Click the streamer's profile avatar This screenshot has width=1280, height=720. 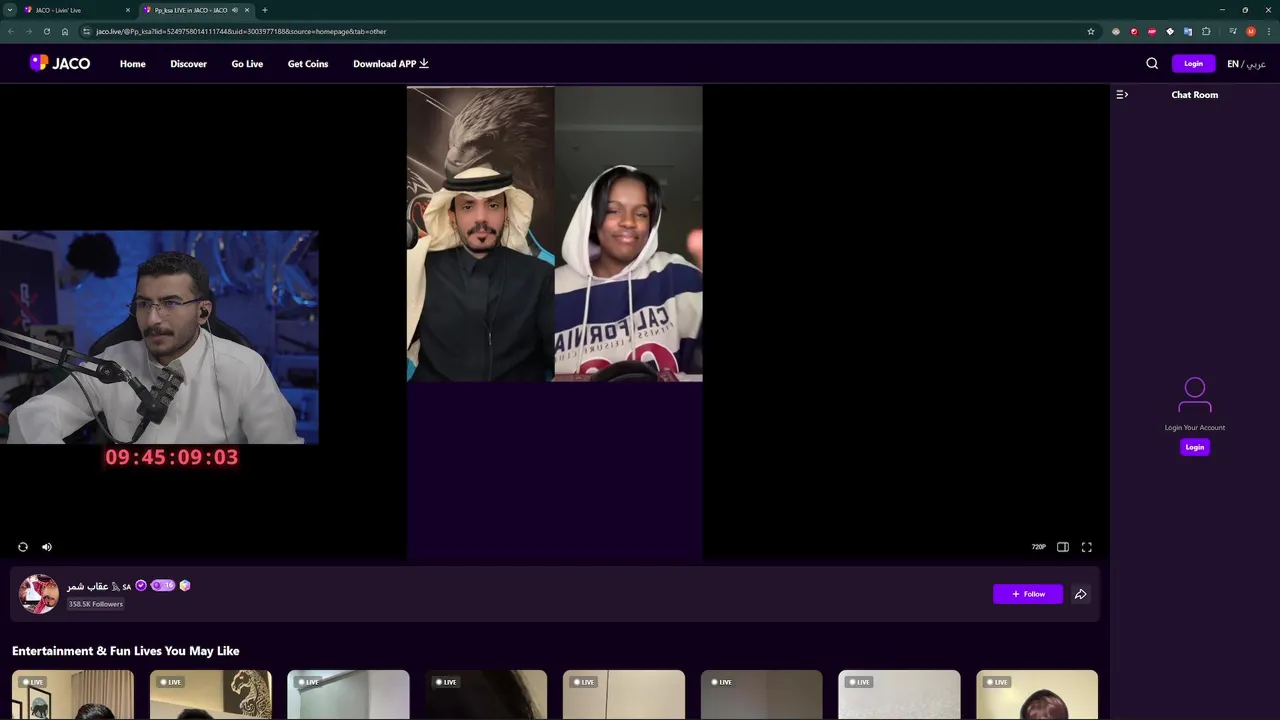pyautogui.click(x=39, y=594)
